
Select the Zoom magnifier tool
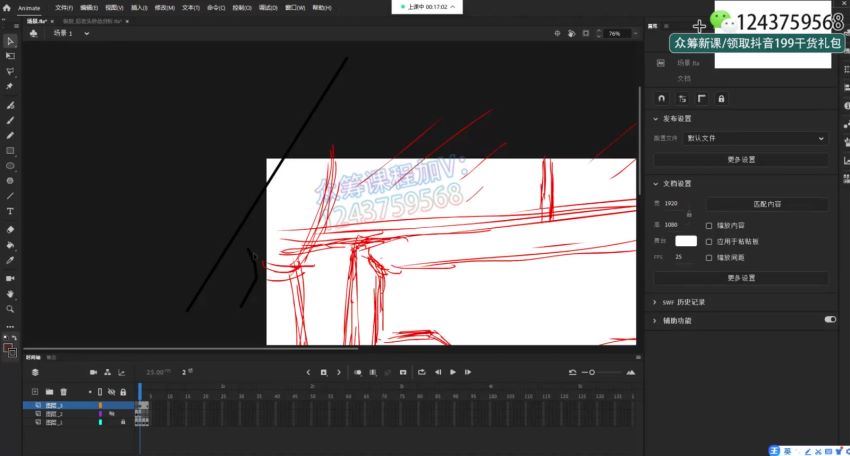pyautogui.click(x=10, y=309)
